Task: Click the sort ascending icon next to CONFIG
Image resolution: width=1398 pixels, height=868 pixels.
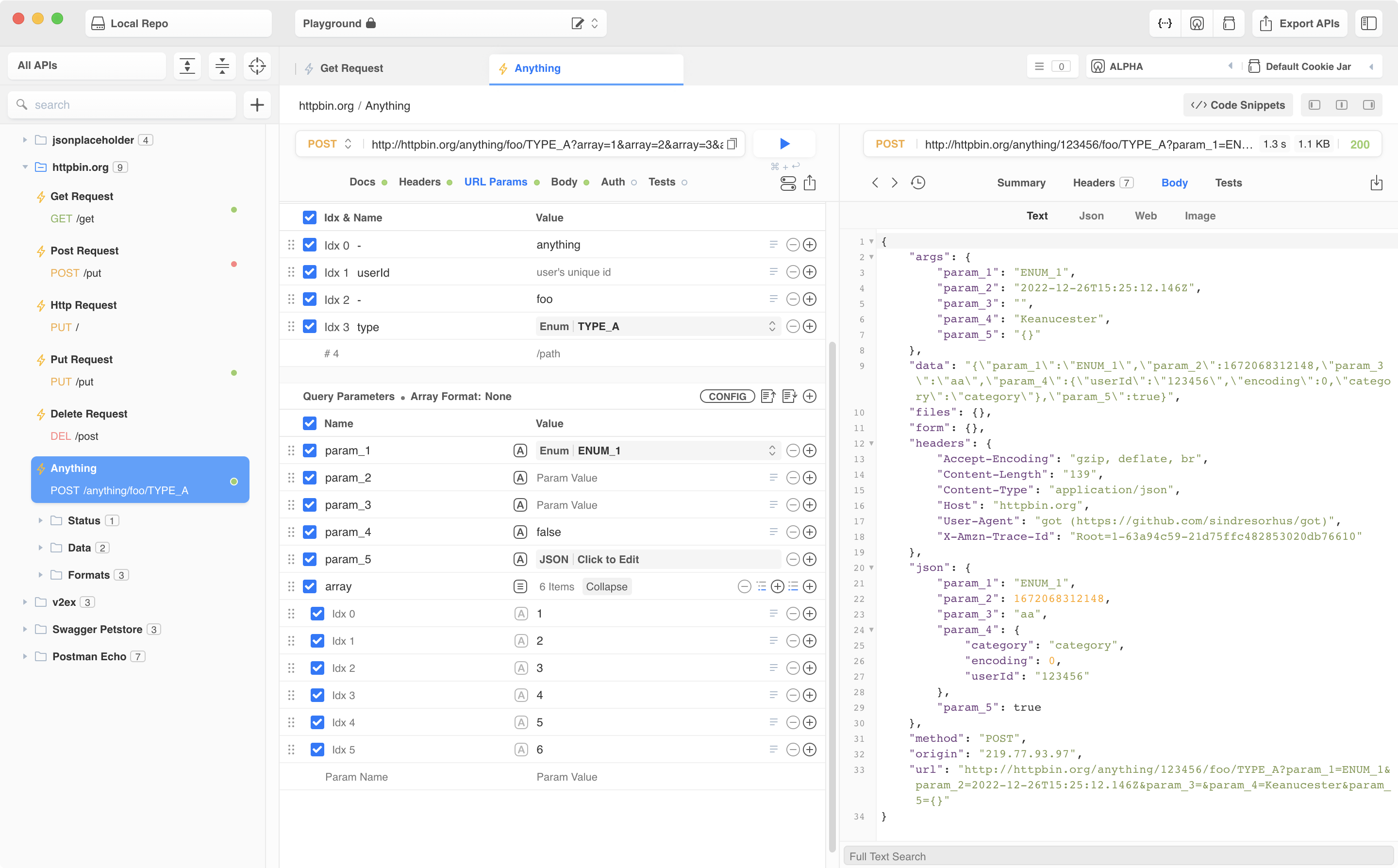Action: click(x=768, y=396)
